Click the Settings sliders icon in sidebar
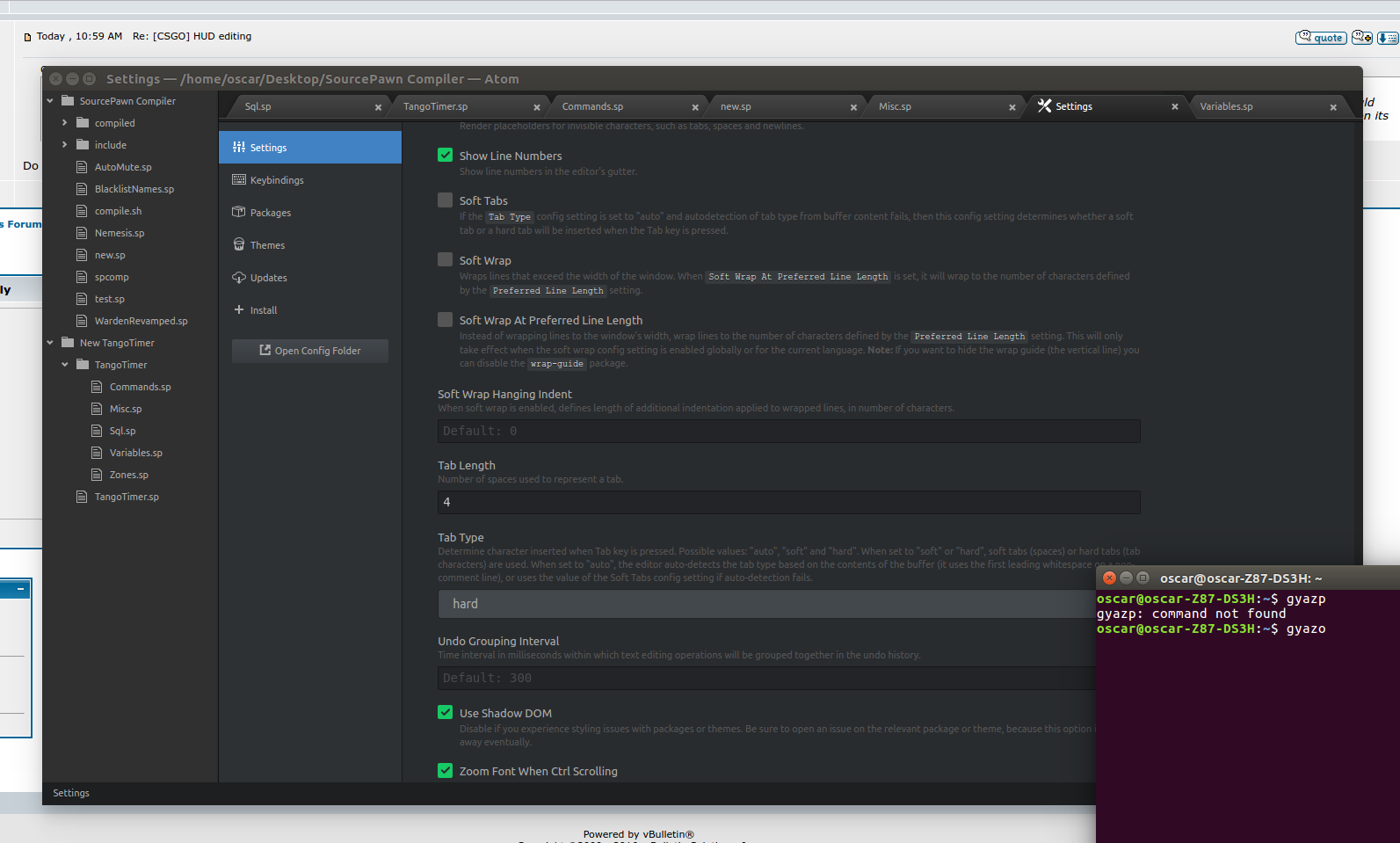This screenshot has width=1400, height=843. click(x=239, y=148)
